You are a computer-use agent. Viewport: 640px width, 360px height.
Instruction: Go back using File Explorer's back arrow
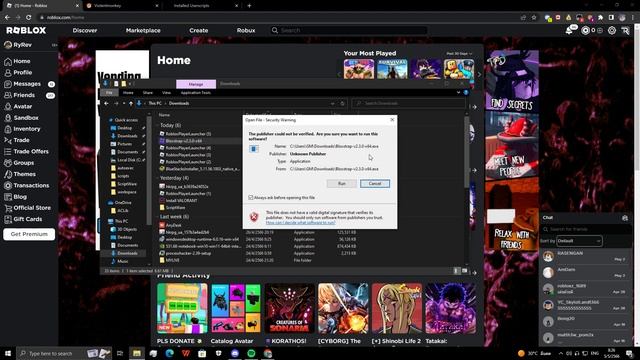107,103
